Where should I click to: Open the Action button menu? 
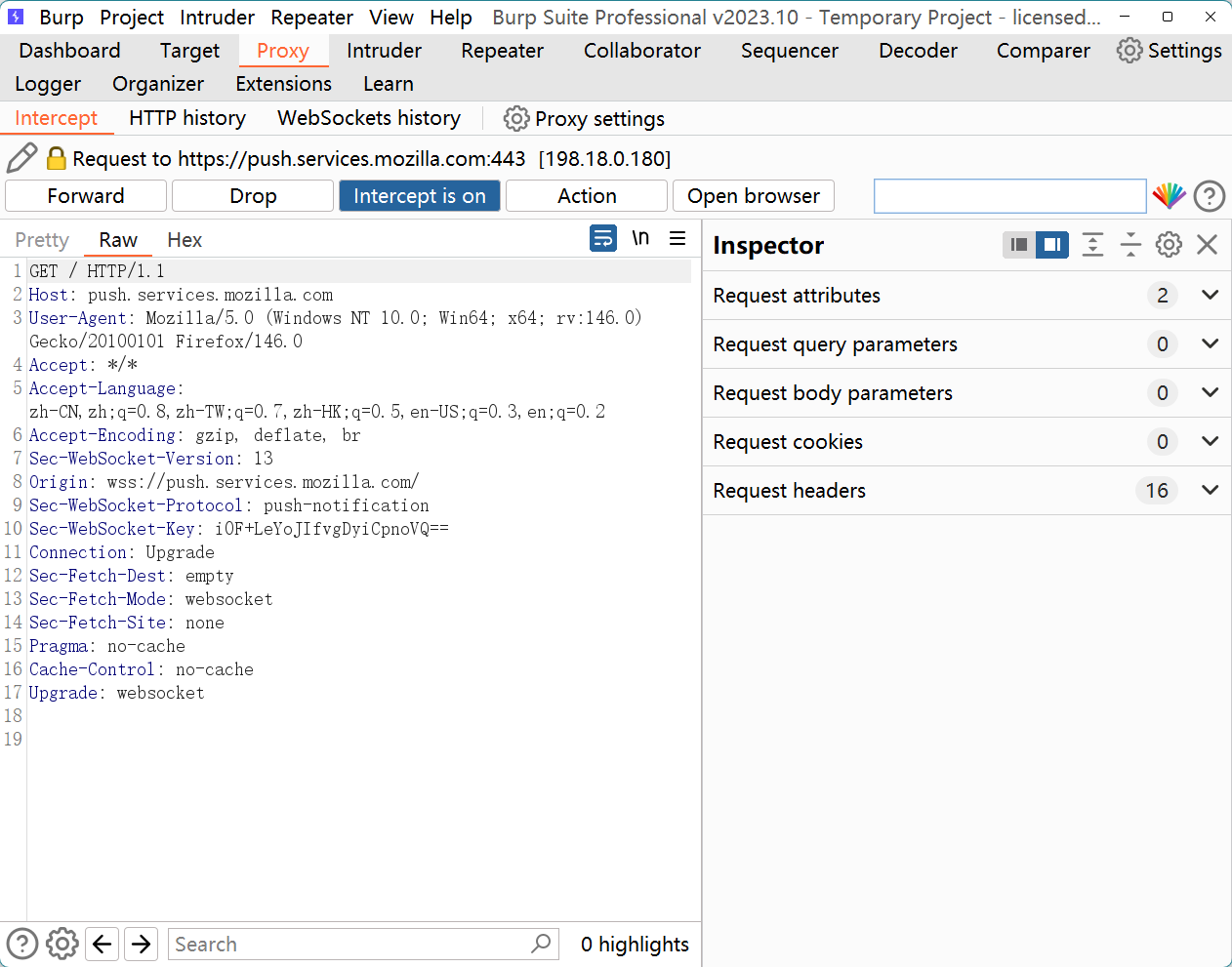(587, 196)
